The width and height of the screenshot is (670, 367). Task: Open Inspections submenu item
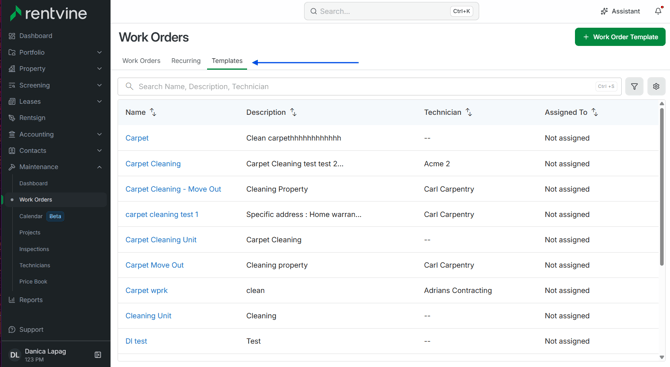(34, 249)
